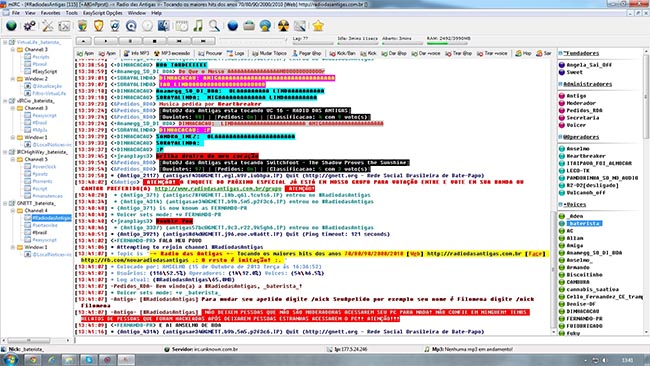Collapse the VirtualLife _baterista_ server node

pyautogui.click(x=5, y=42)
